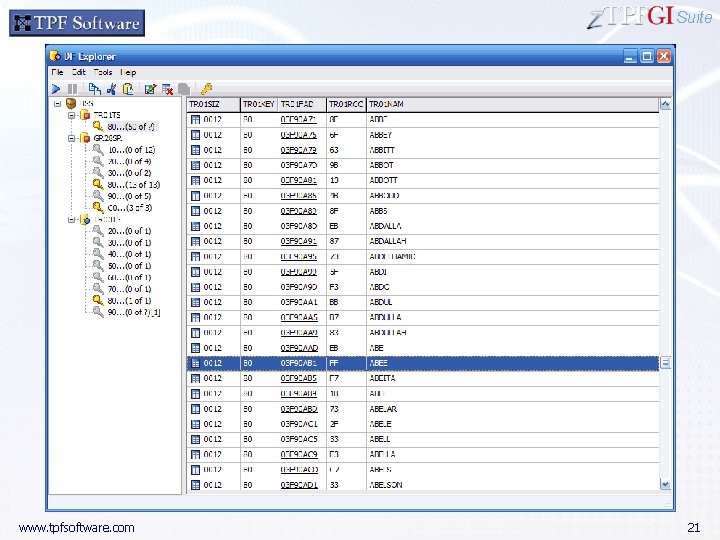720x540 pixels.
Task: Click the root database icon in tree
Action: click(71, 103)
